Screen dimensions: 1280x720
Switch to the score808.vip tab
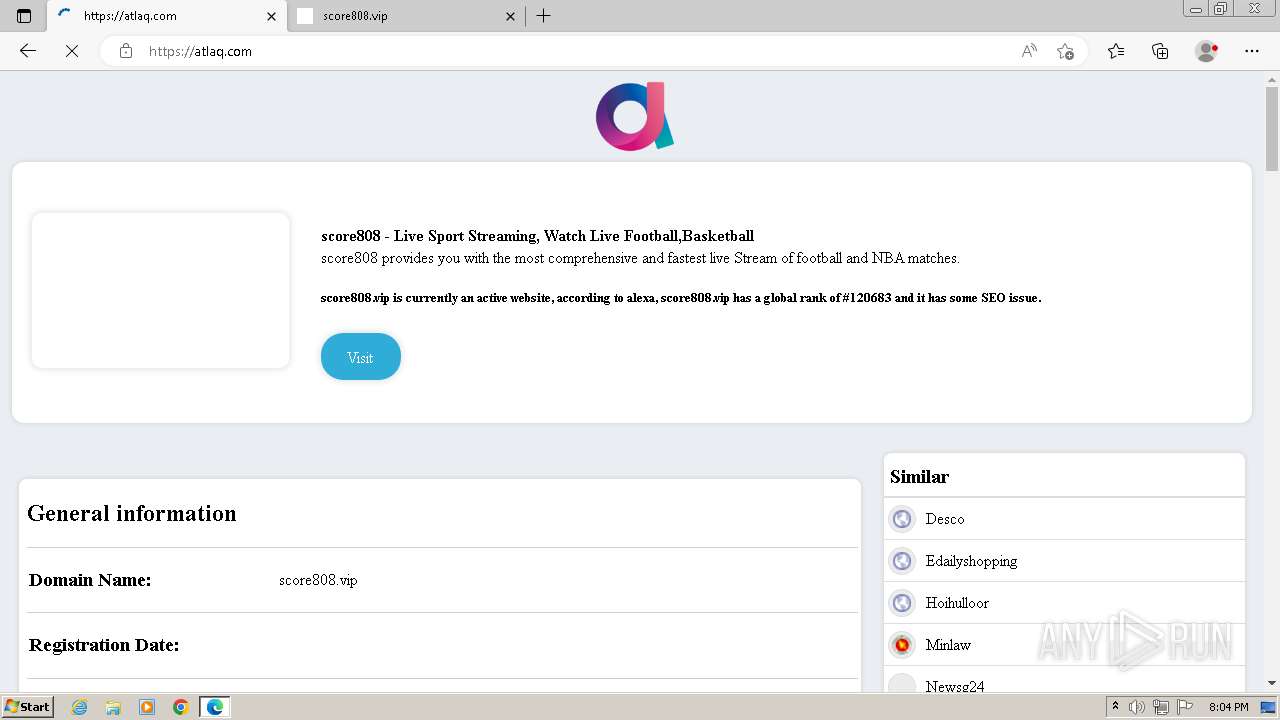pyautogui.click(x=407, y=16)
